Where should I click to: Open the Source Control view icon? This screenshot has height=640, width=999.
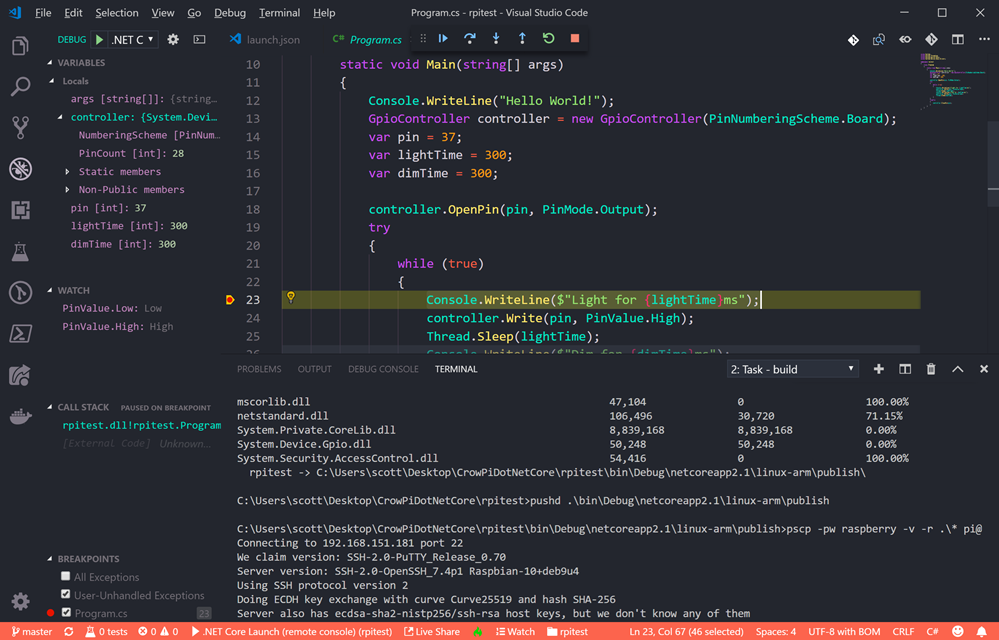[x=20, y=128]
